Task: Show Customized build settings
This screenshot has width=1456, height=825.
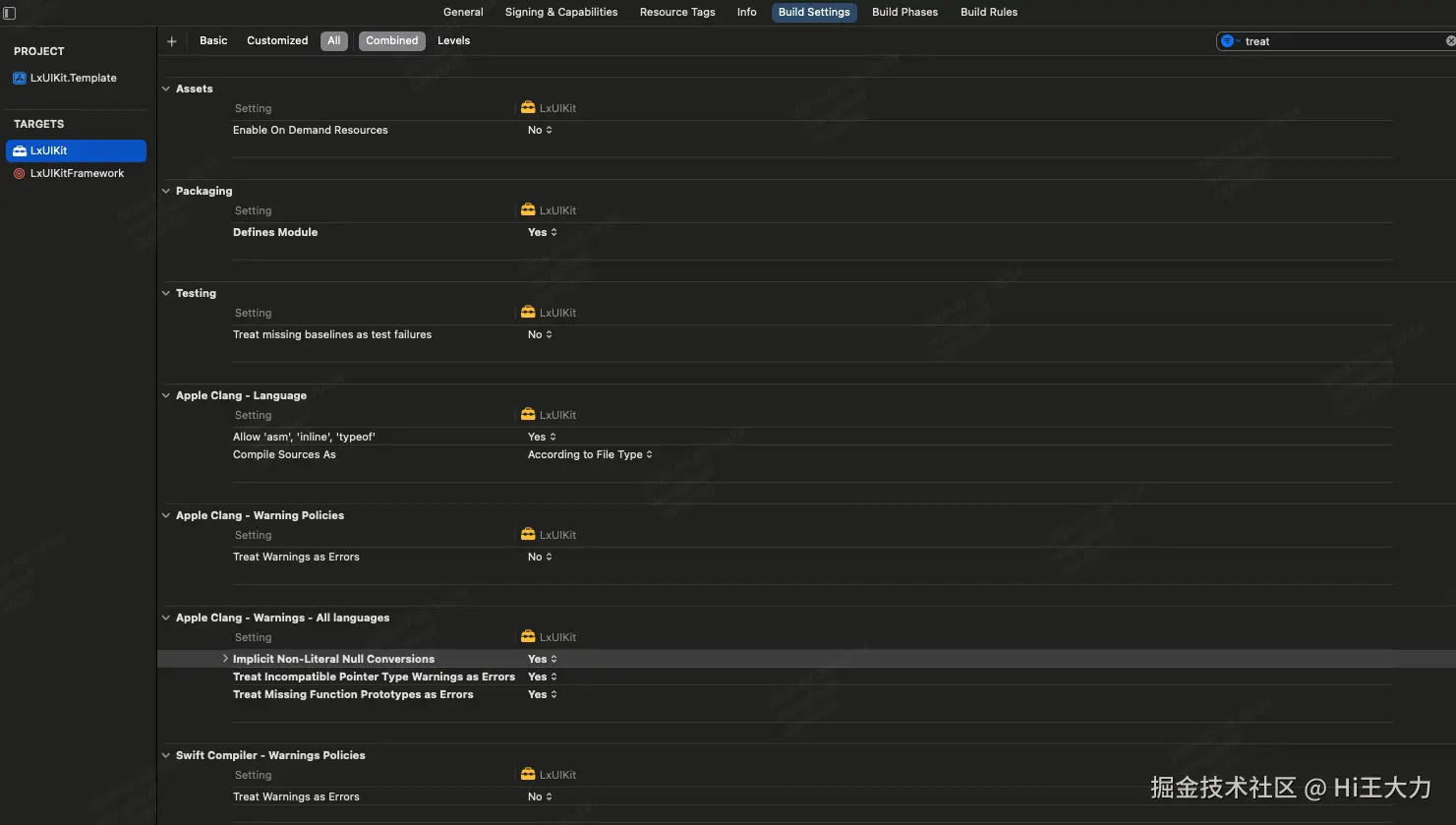Action: (x=277, y=40)
